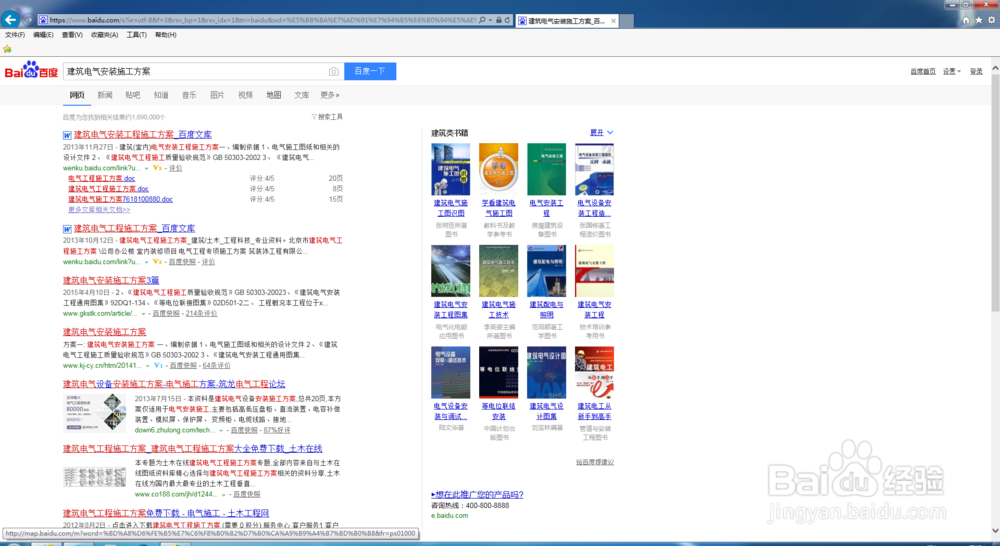1000x546 pixels.
Task: Switch to the 新闻 search tab
Action: (105, 95)
